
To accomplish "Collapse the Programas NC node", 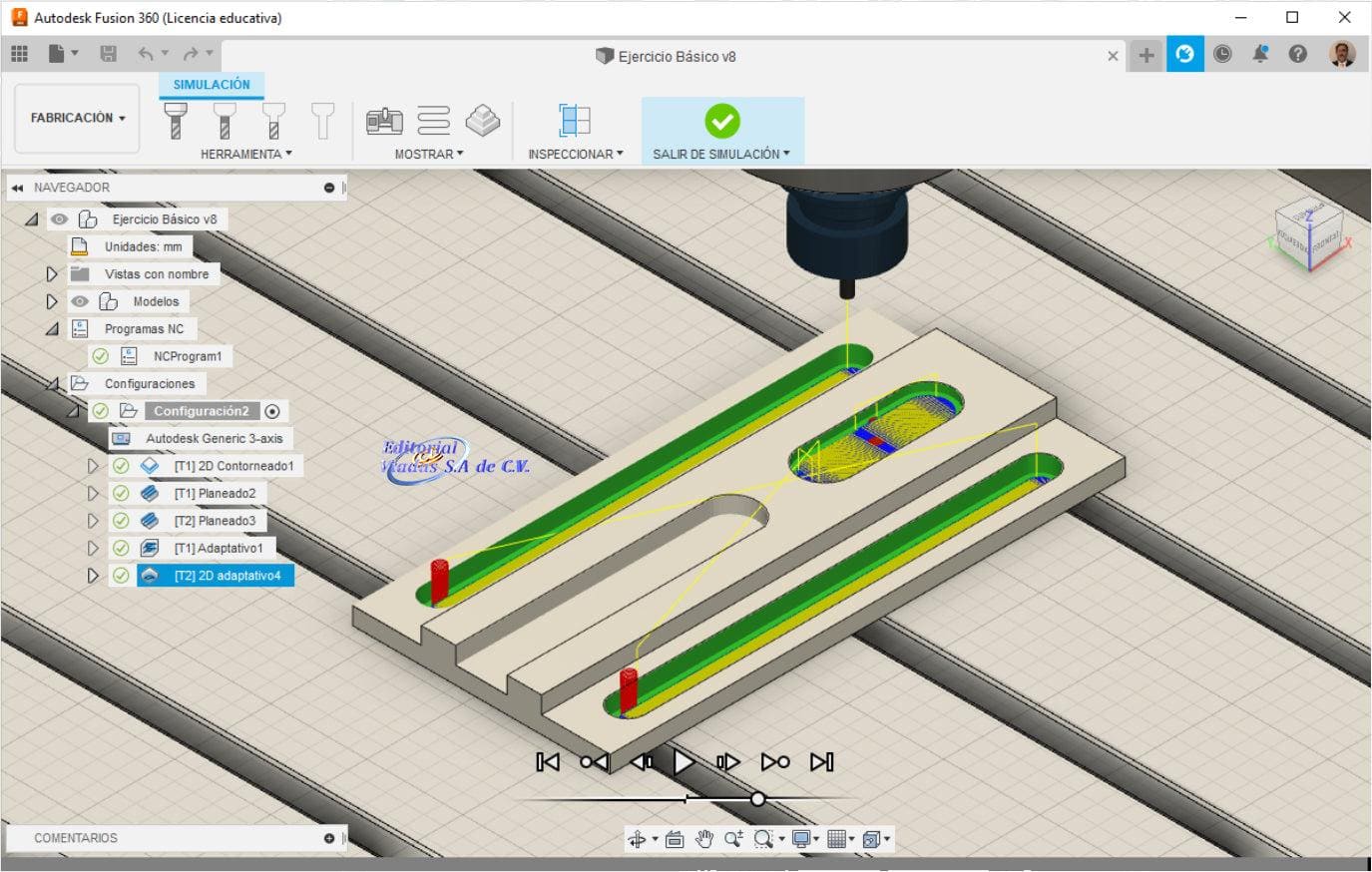I will click(x=52, y=329).
